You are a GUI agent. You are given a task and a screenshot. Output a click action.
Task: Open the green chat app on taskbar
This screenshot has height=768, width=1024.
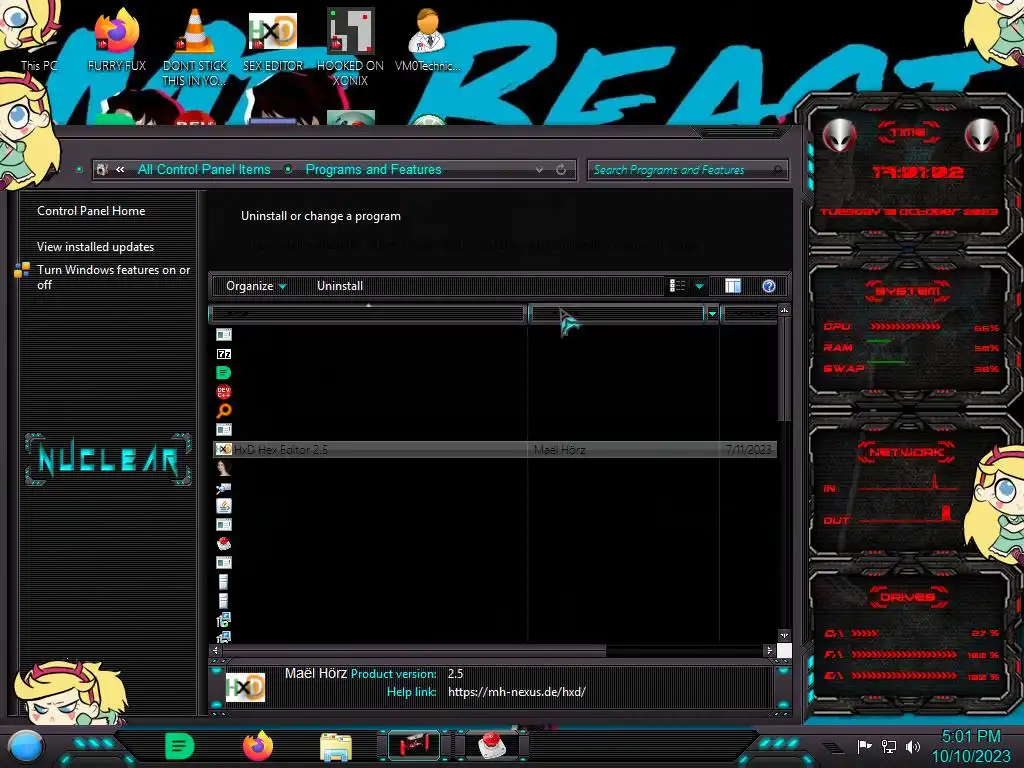(179, 746)
